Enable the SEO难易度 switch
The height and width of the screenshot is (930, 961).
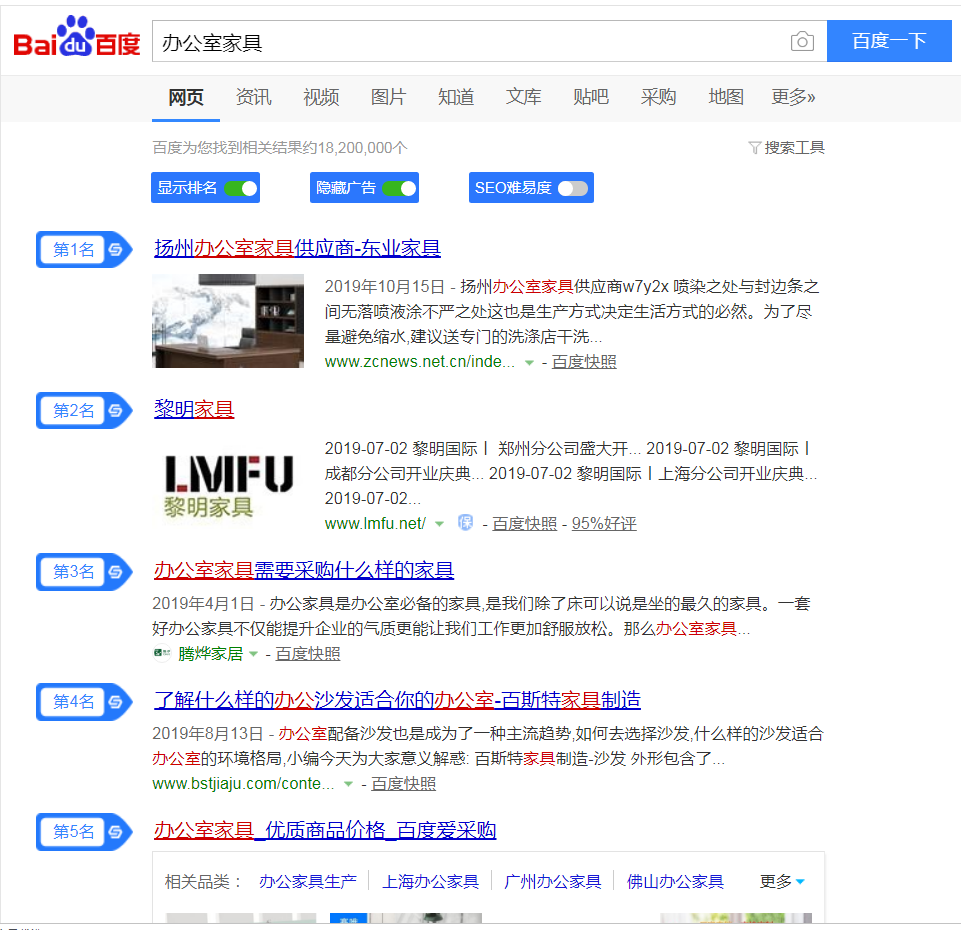[573, 188]
